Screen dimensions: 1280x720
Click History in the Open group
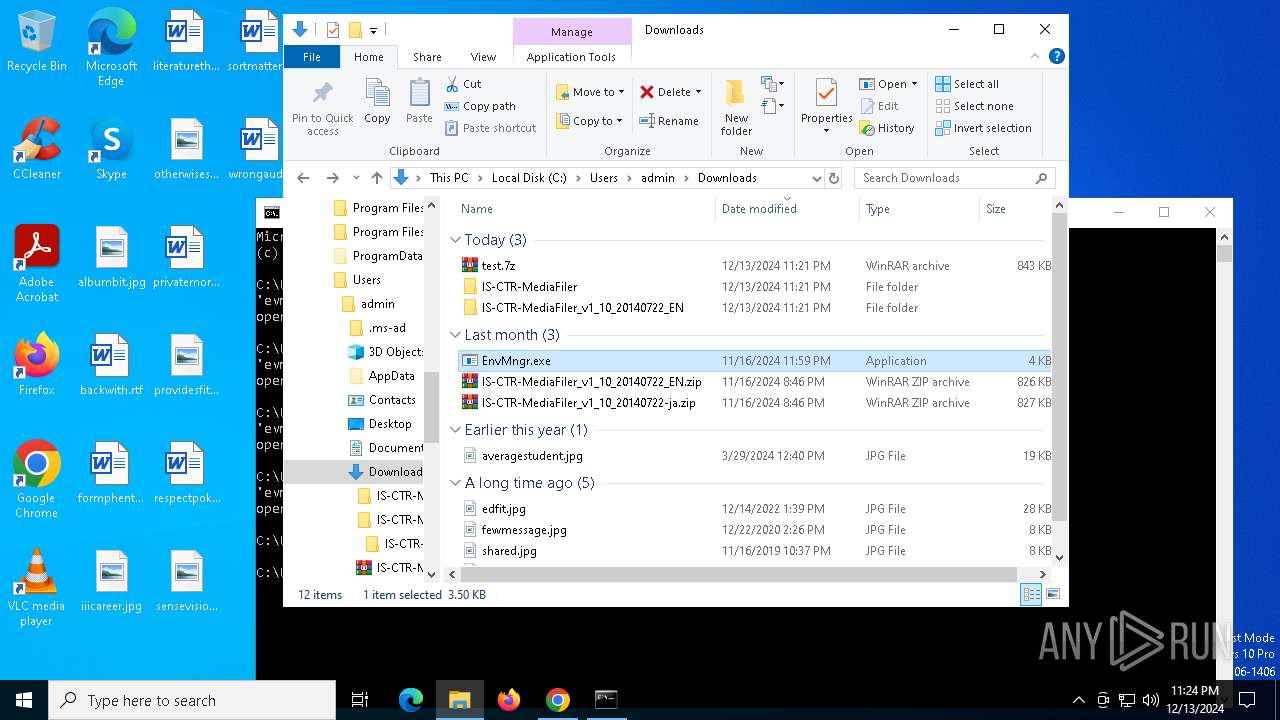(x=887, y=128)
